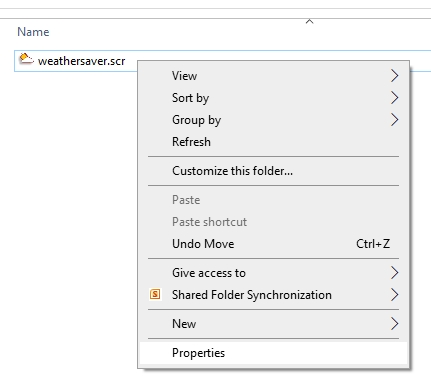Open Shared Folder Synchronization menu entry
The width and height of the screenshot is (431, 390).
coord(273,295)
